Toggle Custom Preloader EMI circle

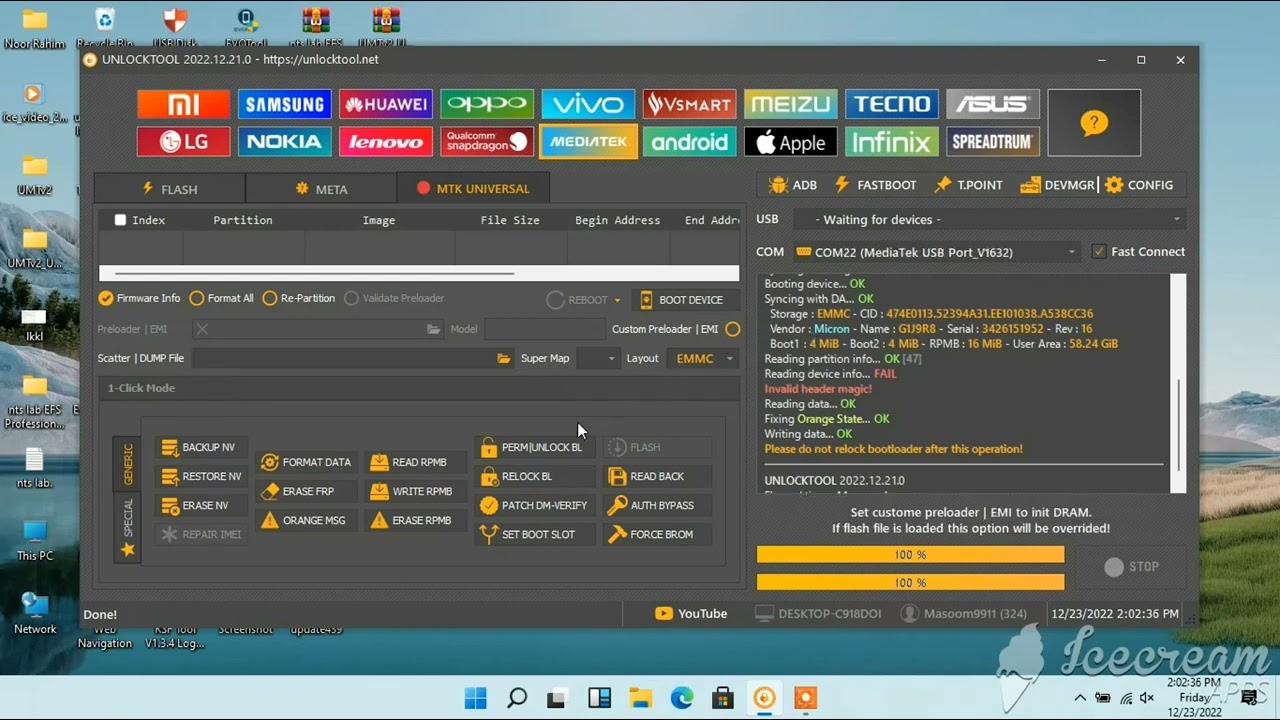point(733,329)
